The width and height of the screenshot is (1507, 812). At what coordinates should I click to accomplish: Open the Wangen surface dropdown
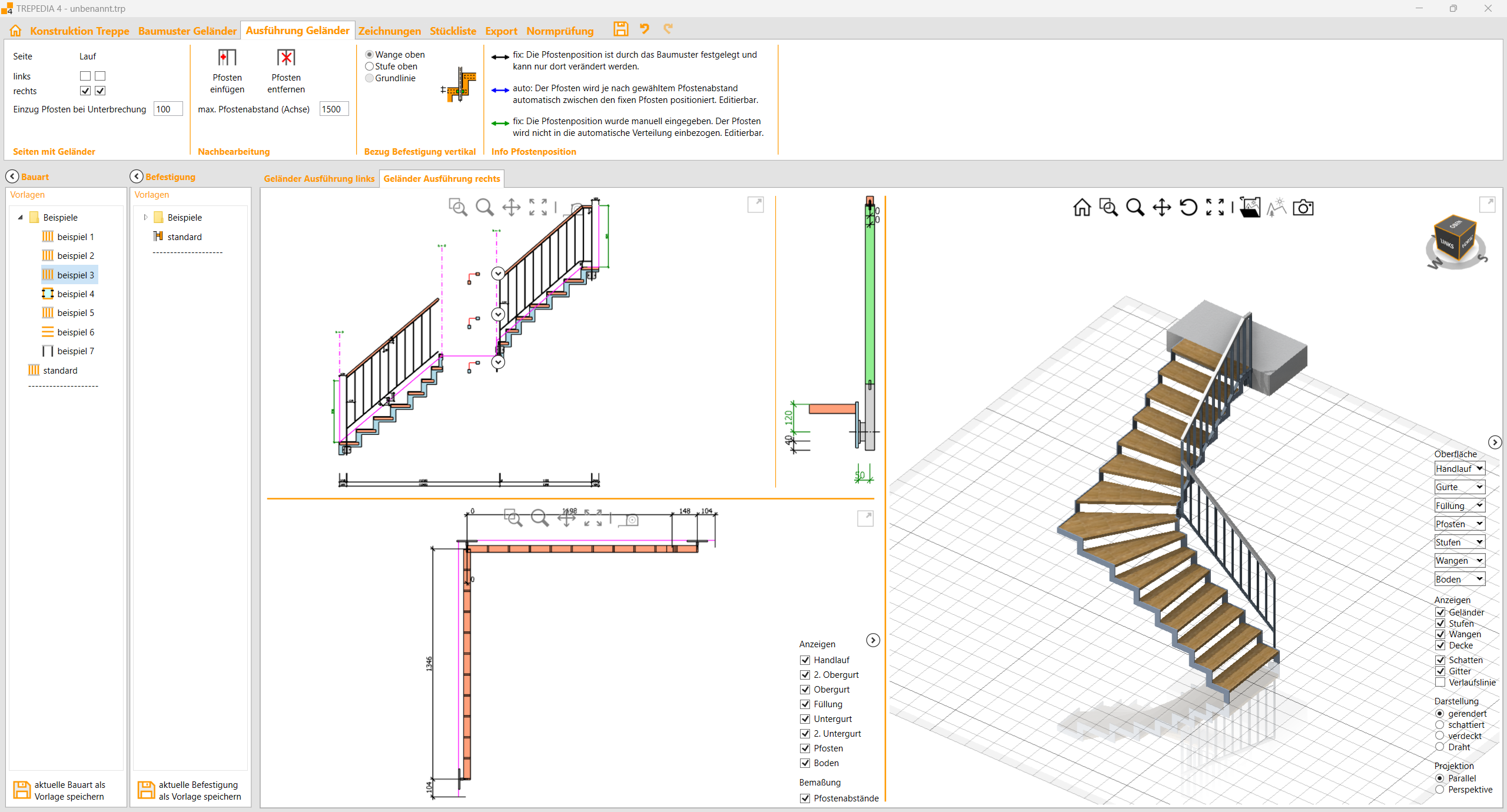[x=1459, y=561]
